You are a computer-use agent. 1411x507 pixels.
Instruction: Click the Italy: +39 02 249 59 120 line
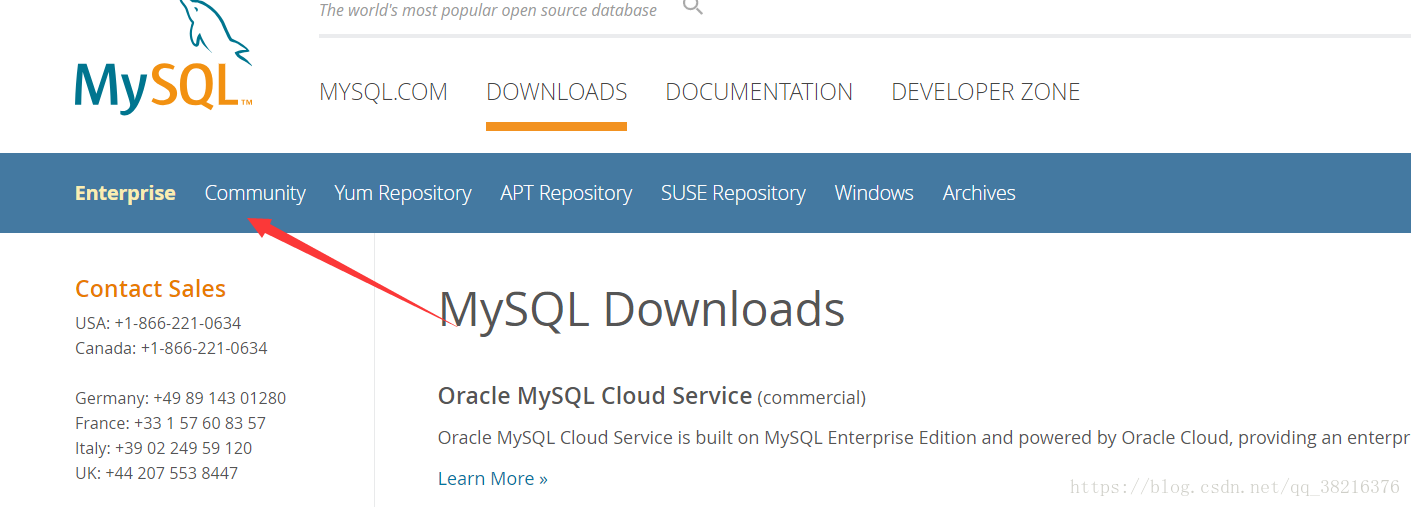tap(163, 448)
